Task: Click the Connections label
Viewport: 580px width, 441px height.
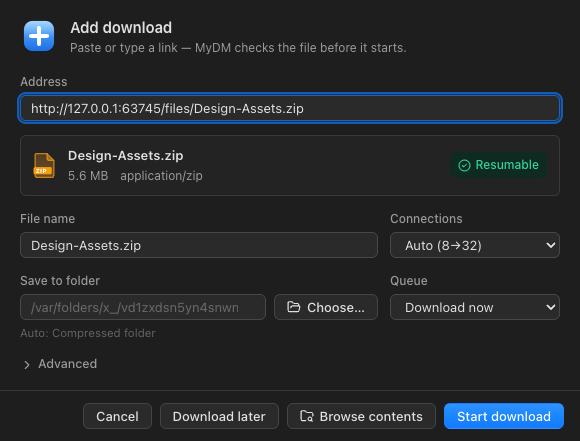Action: (426, 219)
